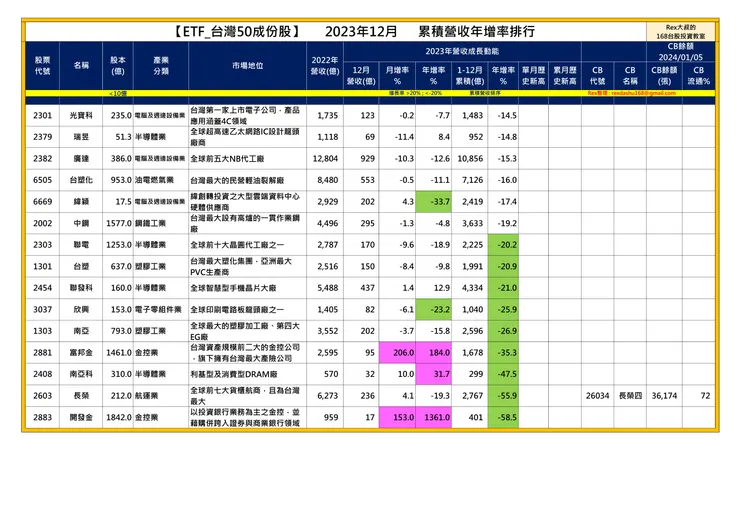Click the 中鋼 name cell
Image resolution: width=740 pixels, height=523 pixels.
[x=81, y=223]
